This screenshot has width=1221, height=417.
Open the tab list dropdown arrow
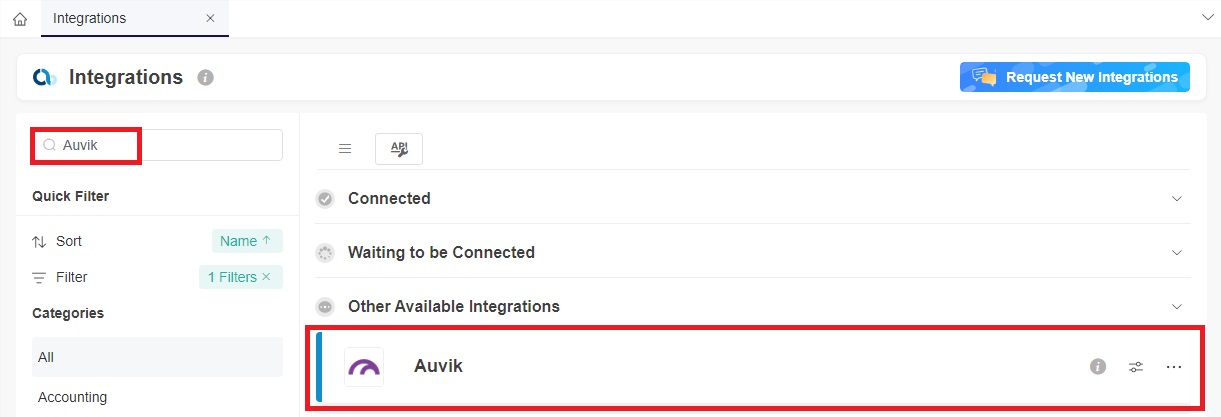(1206, 18)
